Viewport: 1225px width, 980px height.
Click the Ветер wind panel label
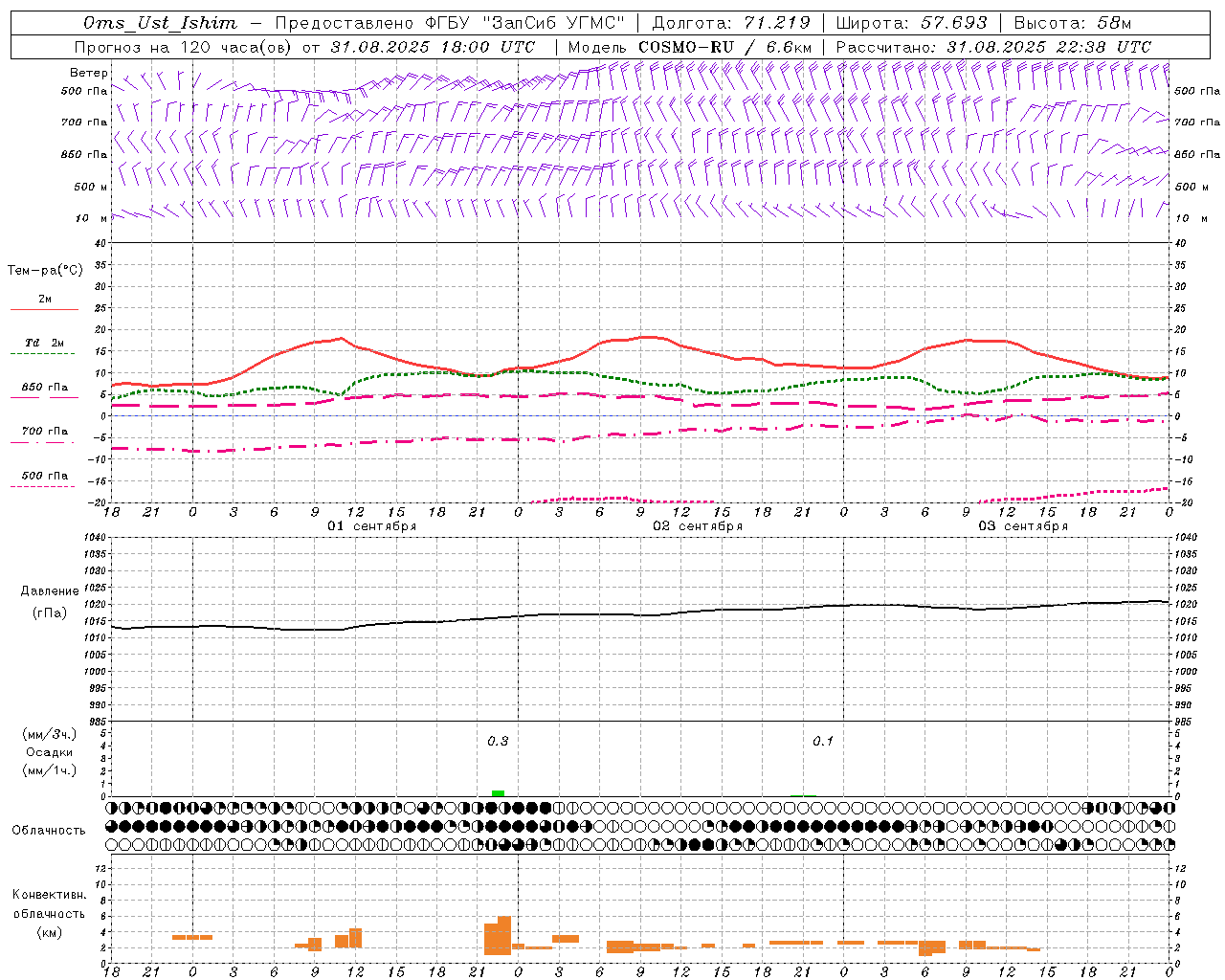coord(89,73)
